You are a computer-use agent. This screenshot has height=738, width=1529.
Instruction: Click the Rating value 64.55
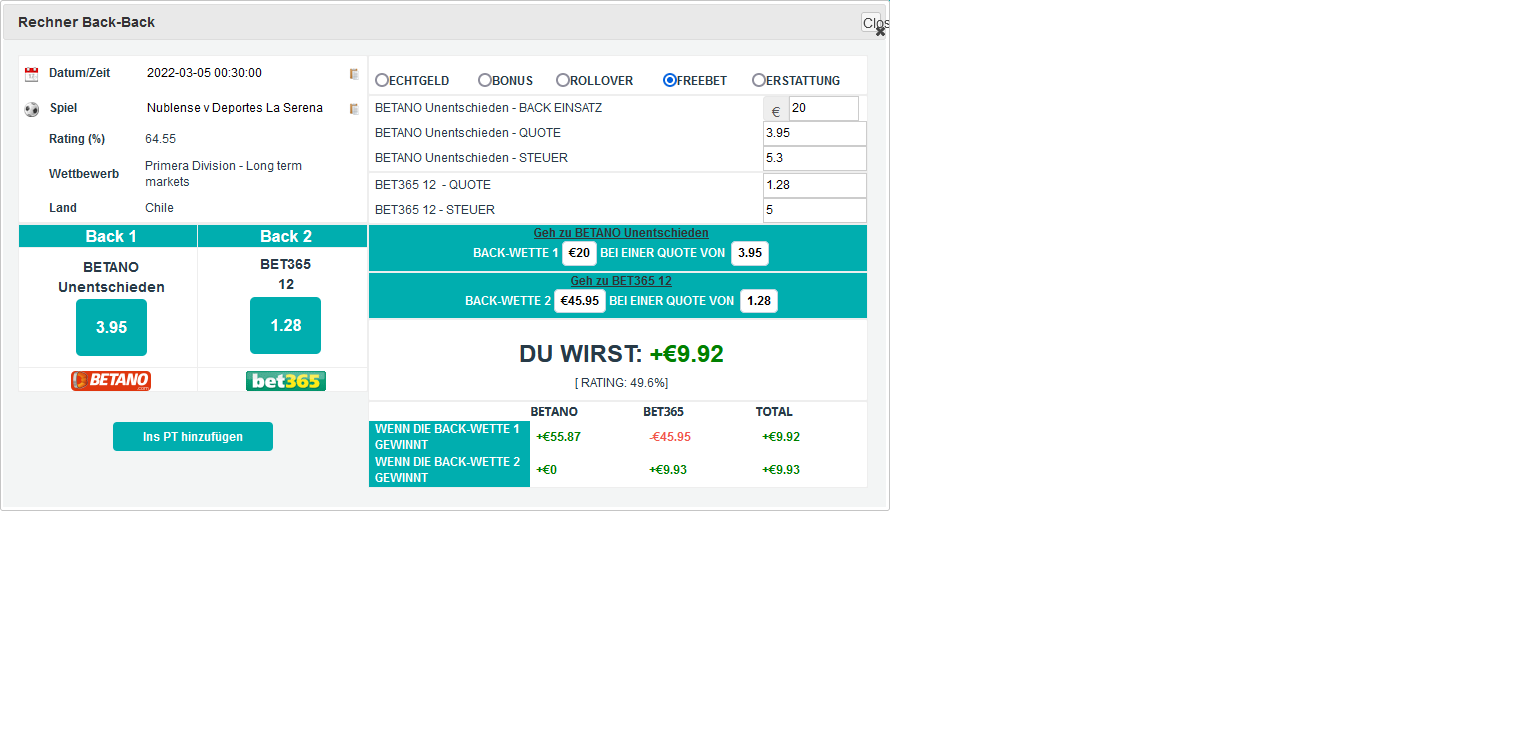click(x=161, y=139)
